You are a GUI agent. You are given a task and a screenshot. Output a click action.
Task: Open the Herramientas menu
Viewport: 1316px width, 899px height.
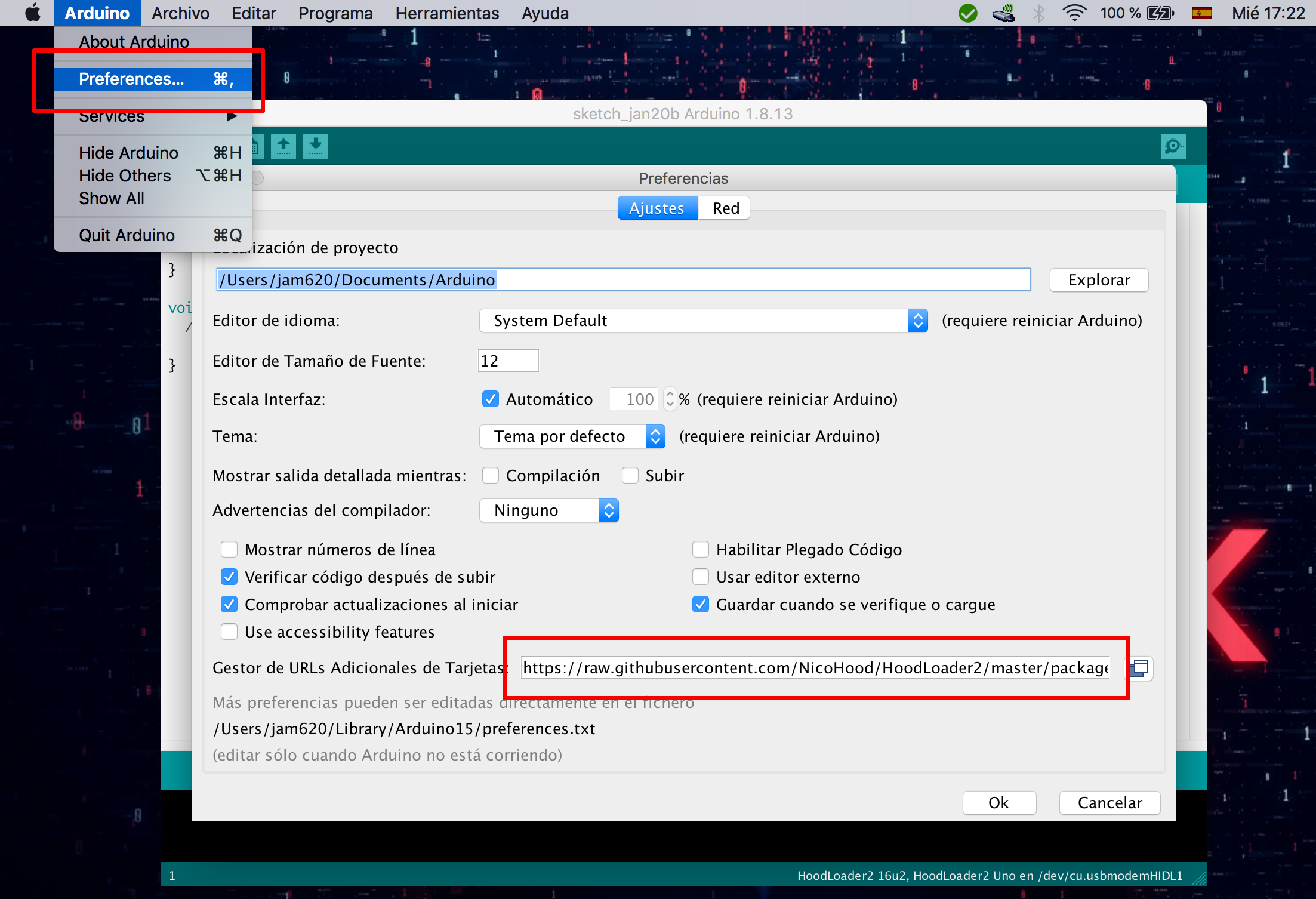pos(447,13)
